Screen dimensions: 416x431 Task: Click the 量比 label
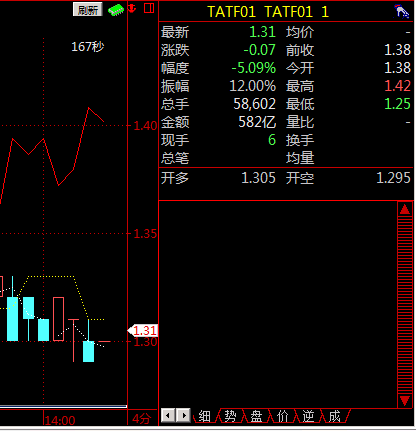coord(300,122)
